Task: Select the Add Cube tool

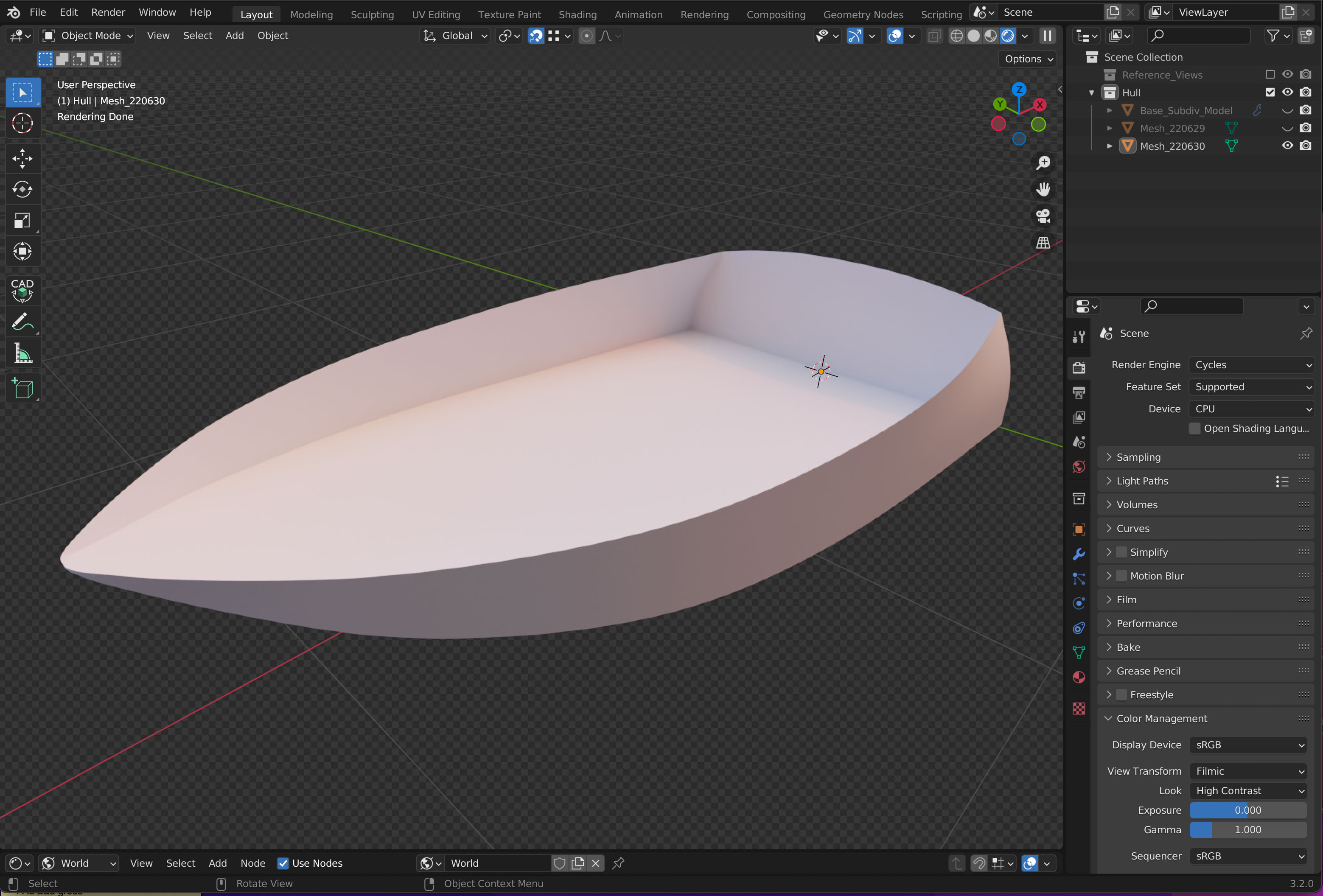Action: 22,389
